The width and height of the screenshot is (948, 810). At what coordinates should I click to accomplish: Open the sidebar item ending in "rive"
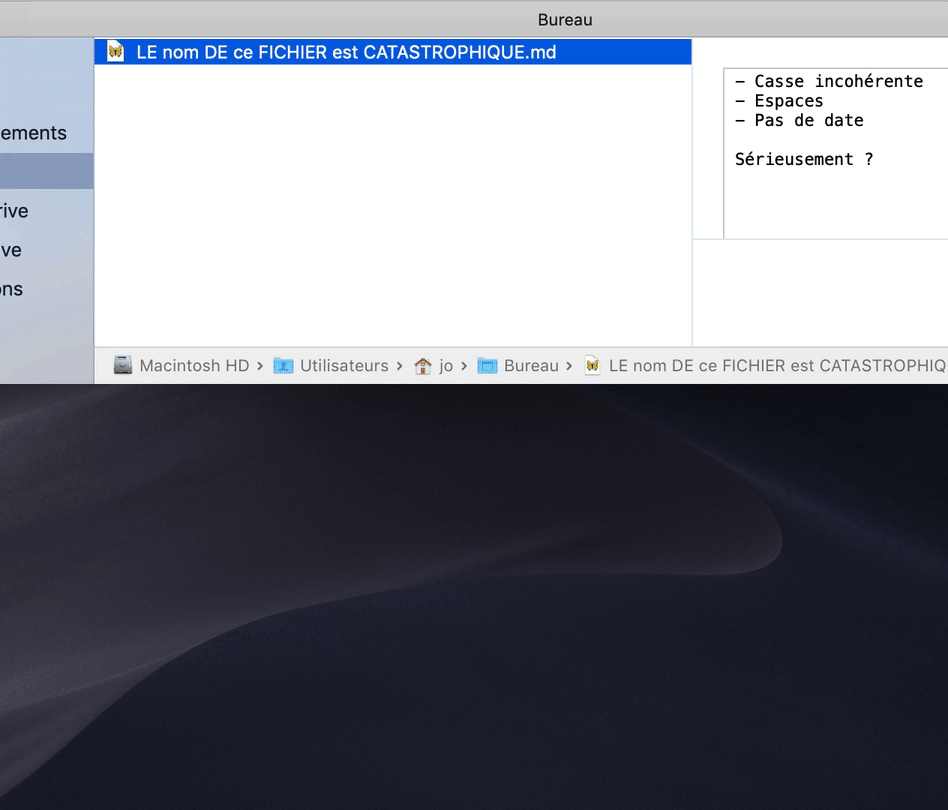coord(14,211)
